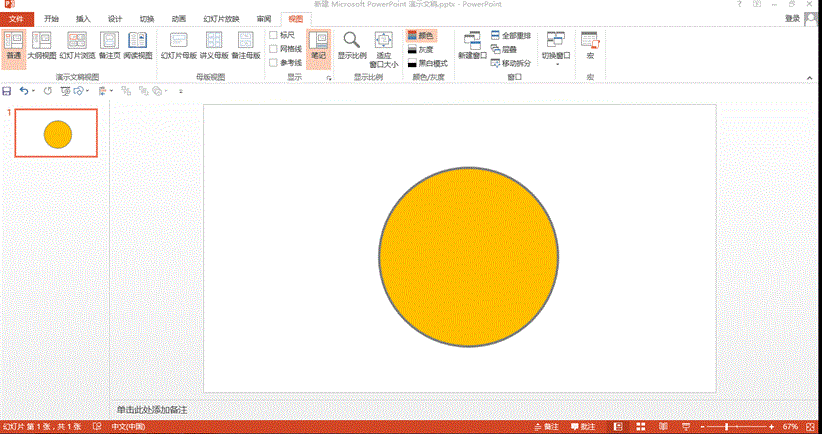
Task: Switch to the Animations (动画) tab
Action: (x=178, y=19)
